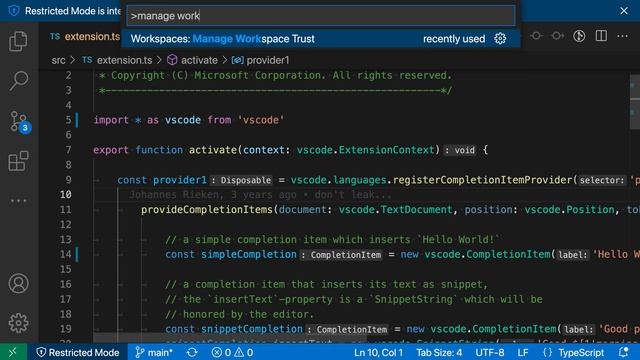
Task: Click 'registerCompletionItemProvider' on line 9
Action: click(483, 180)
